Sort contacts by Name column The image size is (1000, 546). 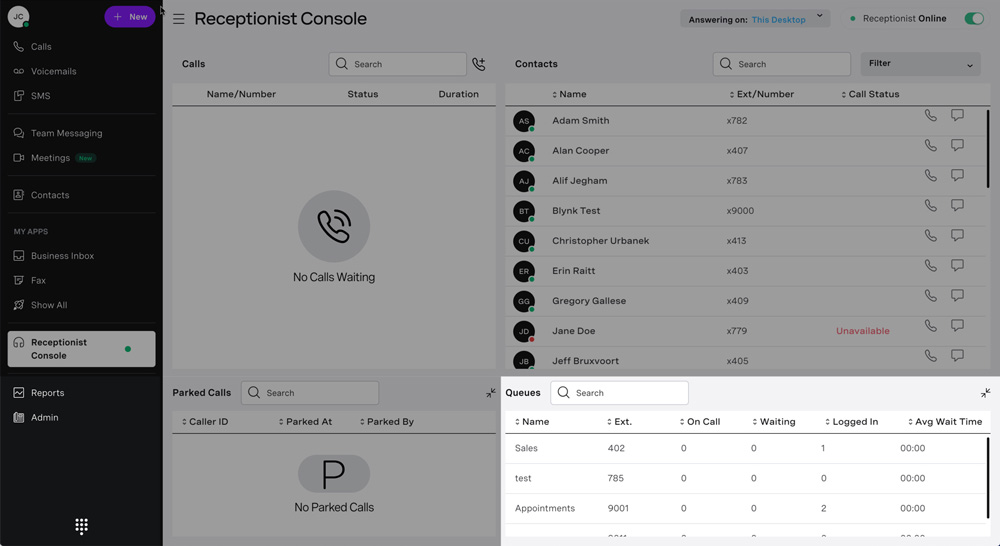pyautogui.click(x=572, y=94)
